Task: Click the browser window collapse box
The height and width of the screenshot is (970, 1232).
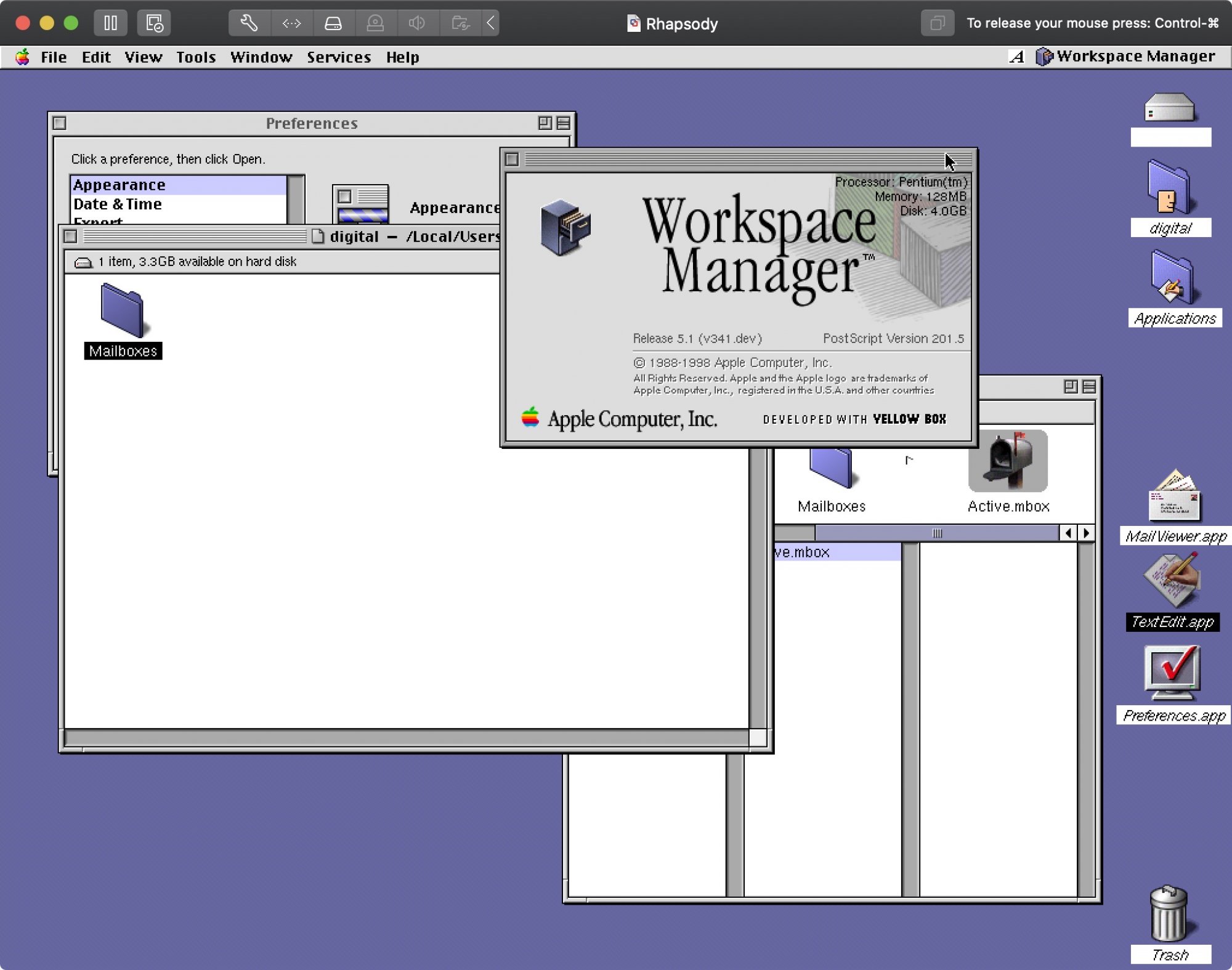Action: point(1089,386)
